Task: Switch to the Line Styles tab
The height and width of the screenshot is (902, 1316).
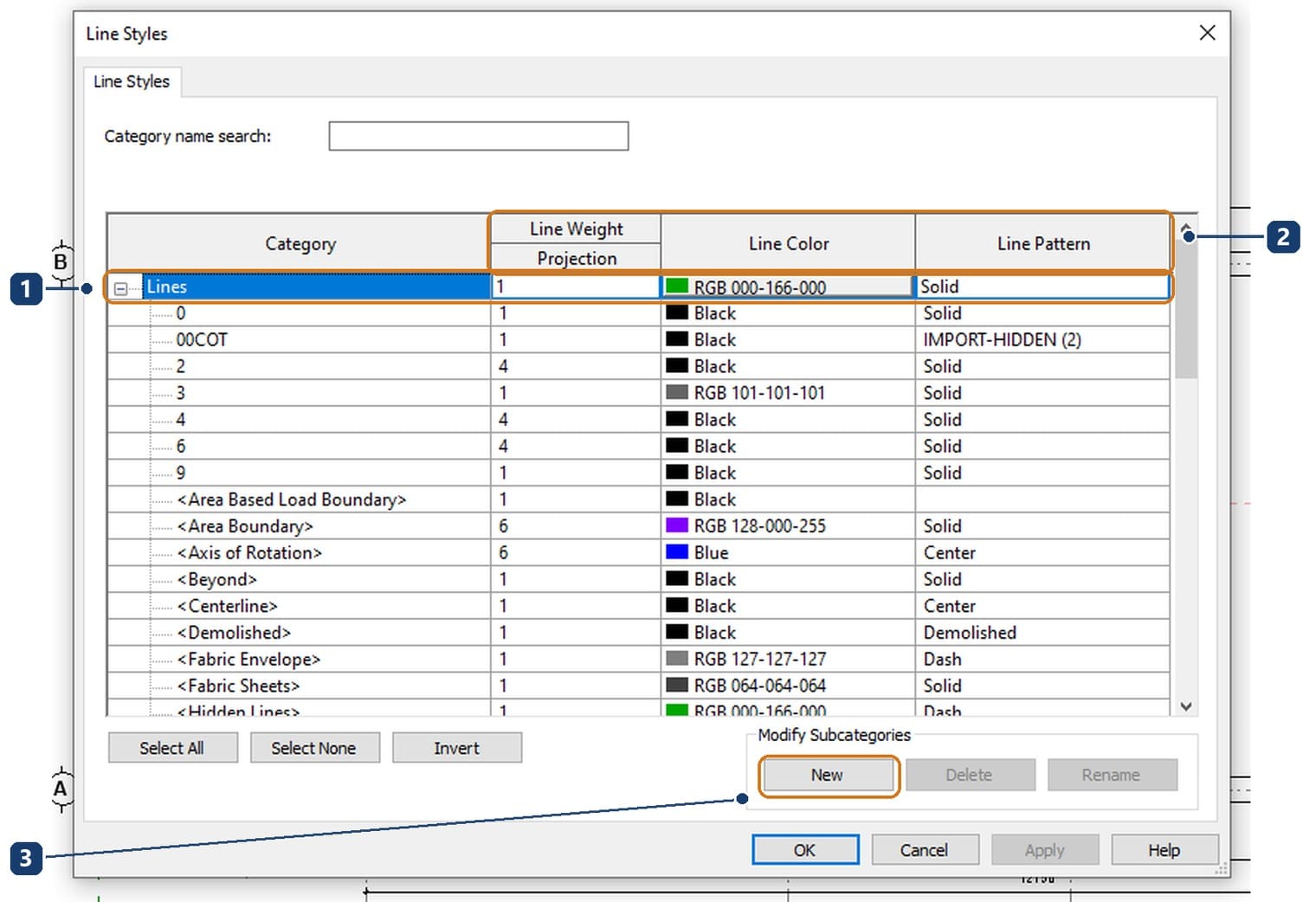Action: coord(132,81)
